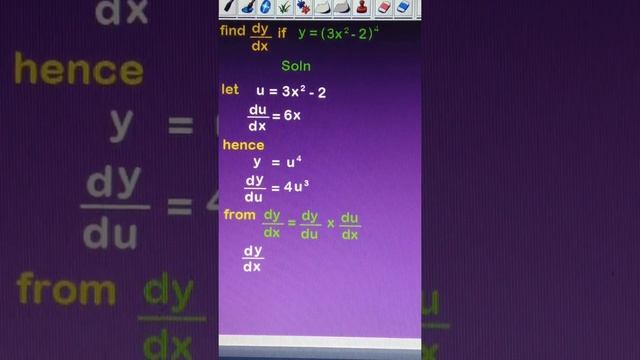Click the green 'Soln' heading
This screenshot has width=640, height=360.
click(x=296, y=66)
